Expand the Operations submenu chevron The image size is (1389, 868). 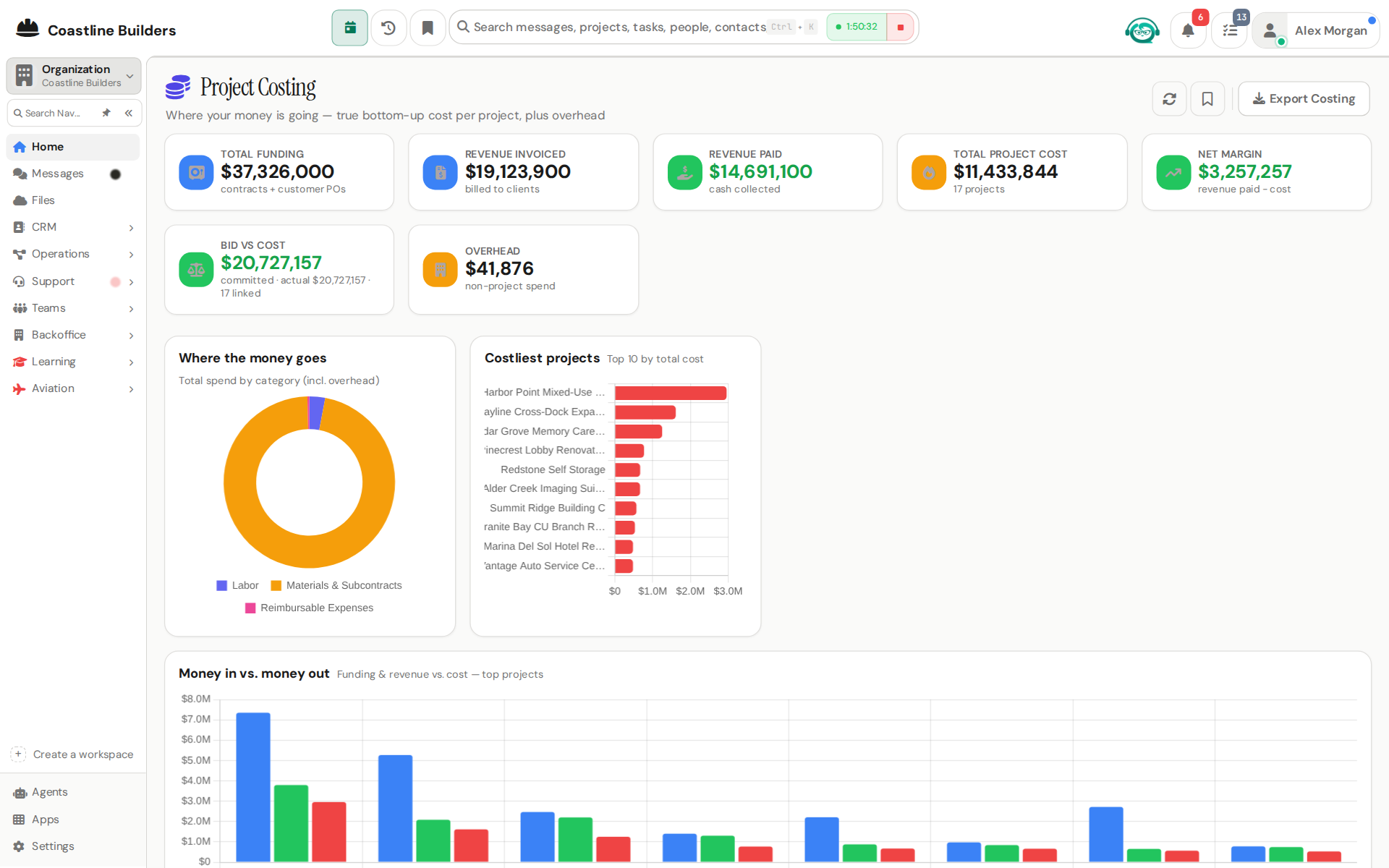pyautogui.click(x=131, y=255)
